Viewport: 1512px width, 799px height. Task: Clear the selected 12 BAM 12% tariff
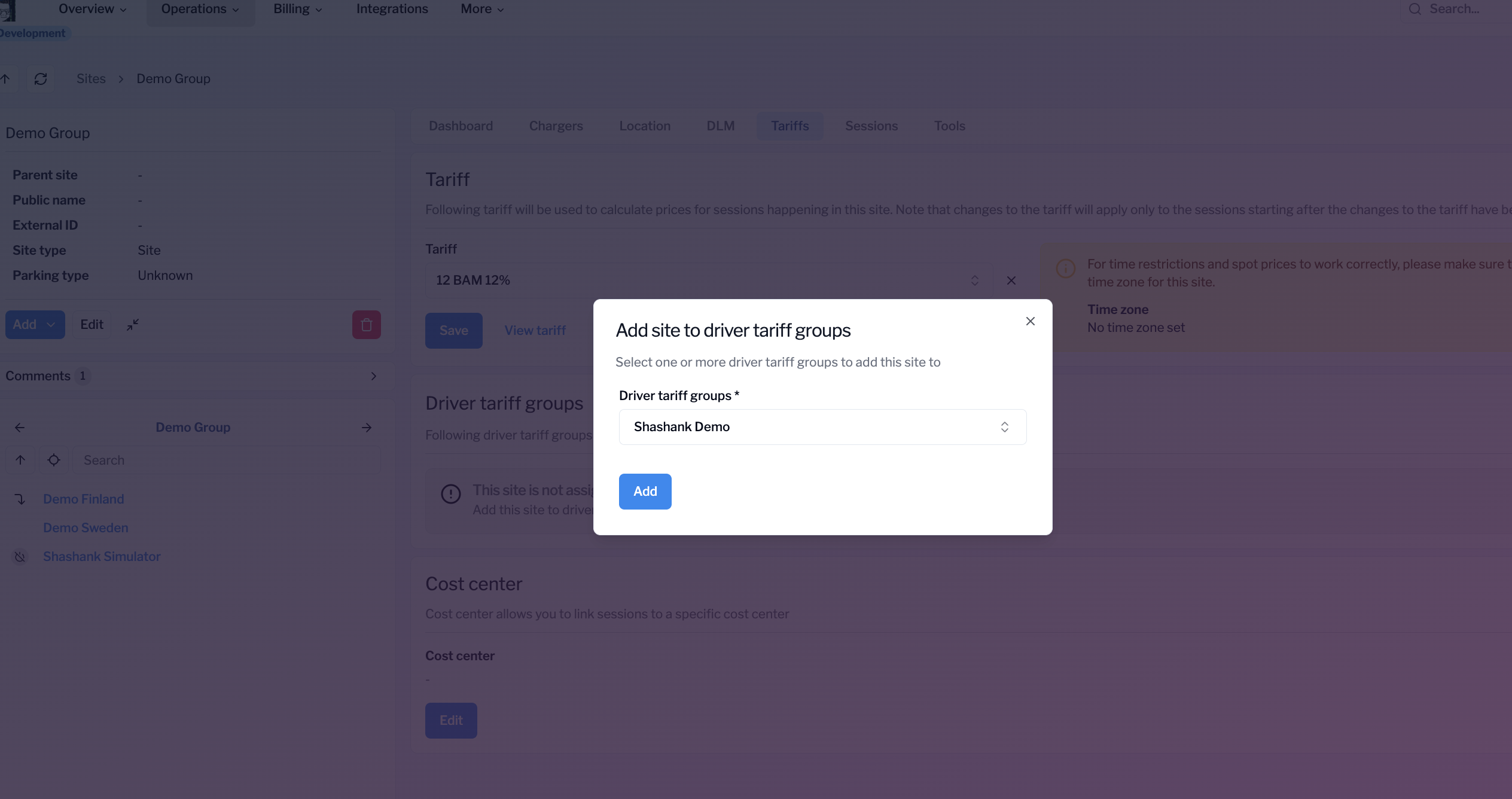[x=1011, y=280]
